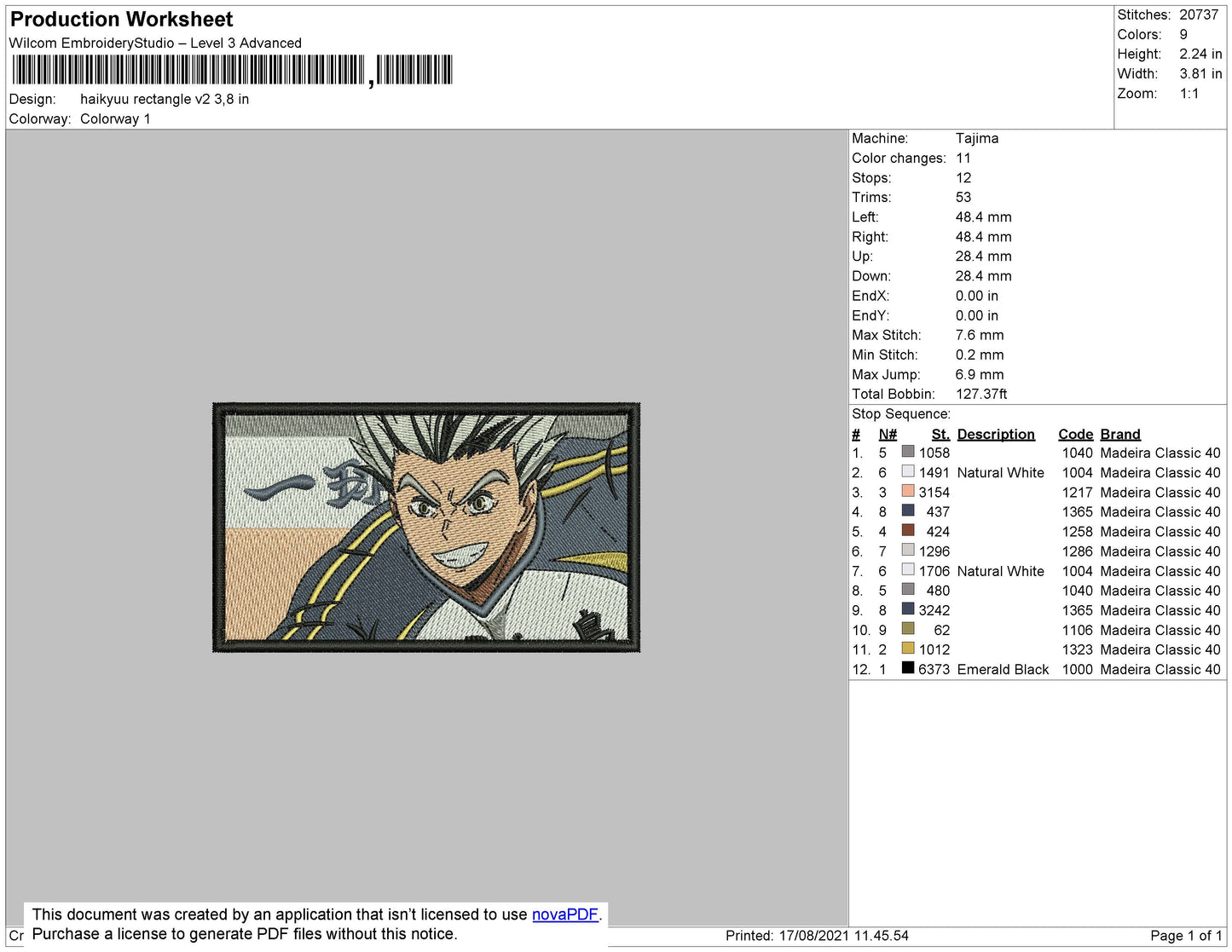Click the zoom value '1:1'
Image resolution: width=1232 pixels, height=952 pixels.
click(x=1189, y=94)
